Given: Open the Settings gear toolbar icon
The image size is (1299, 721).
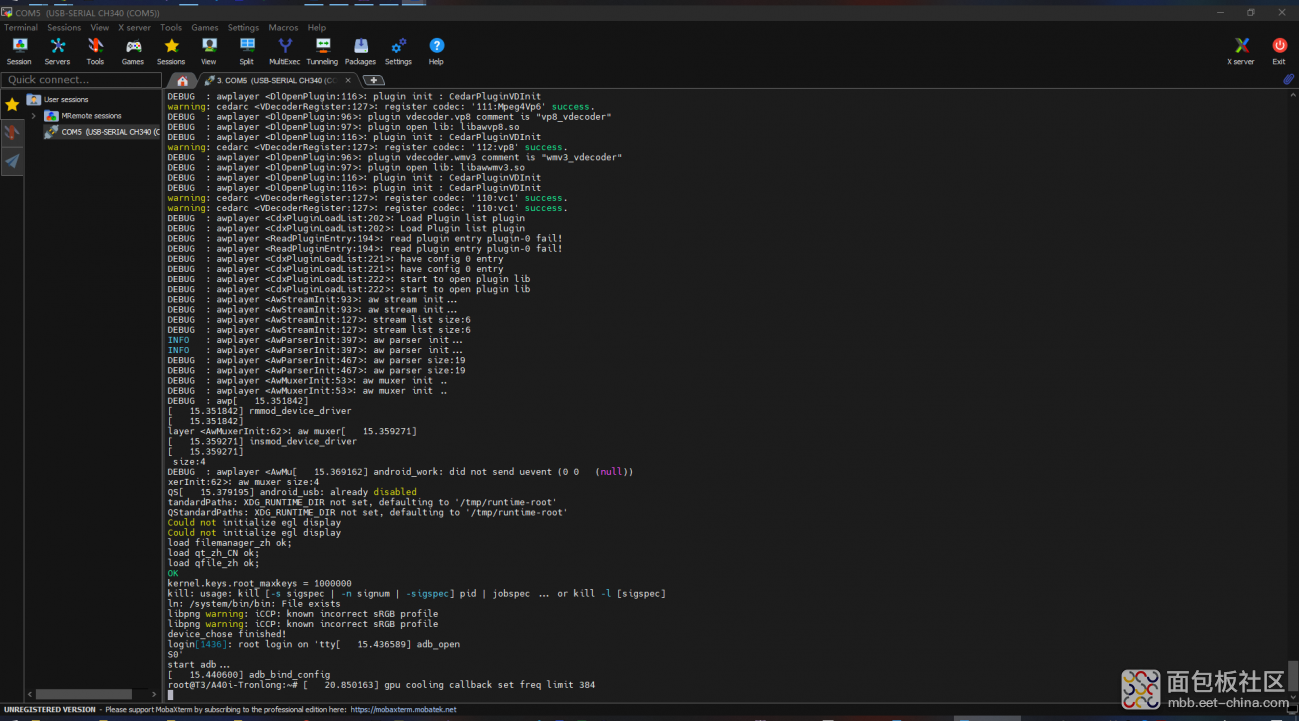Looking at the screenshot, I should pos(398,51).
